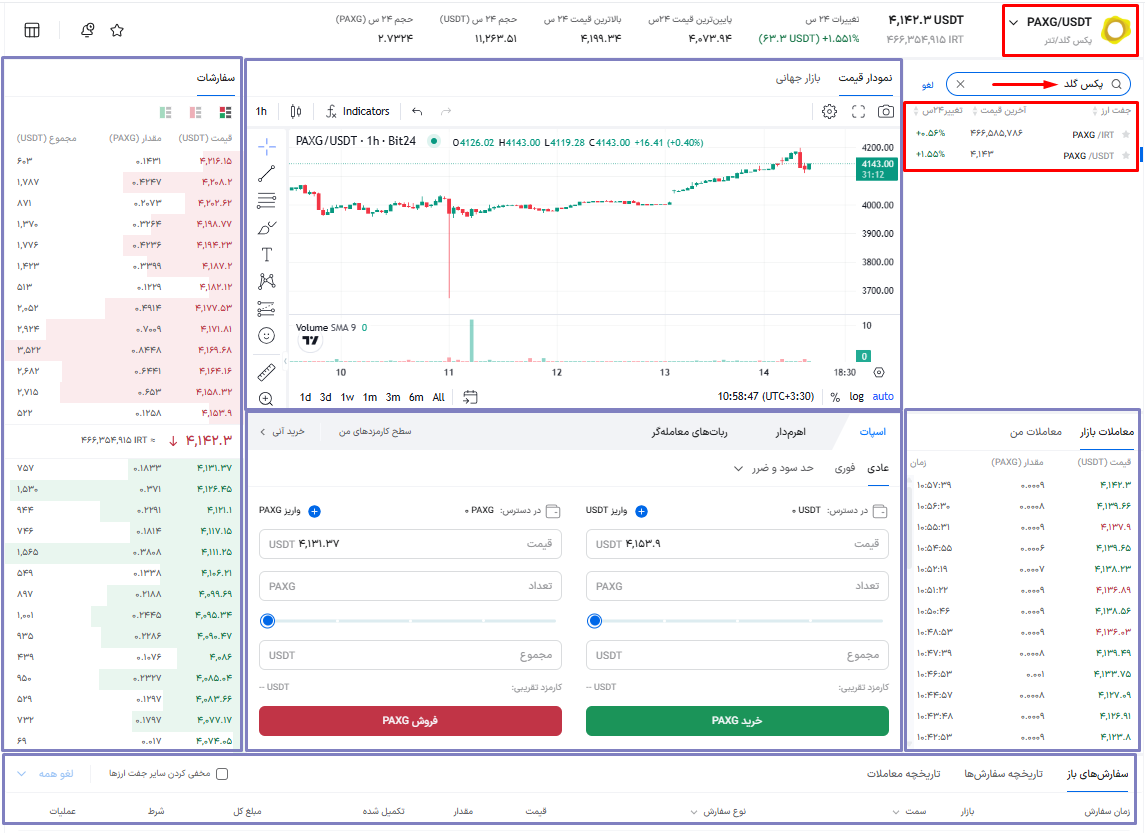This screenshot has height=833, width=1145.
Task: Undo the last chart action
Action: click(x=417, y=111)
